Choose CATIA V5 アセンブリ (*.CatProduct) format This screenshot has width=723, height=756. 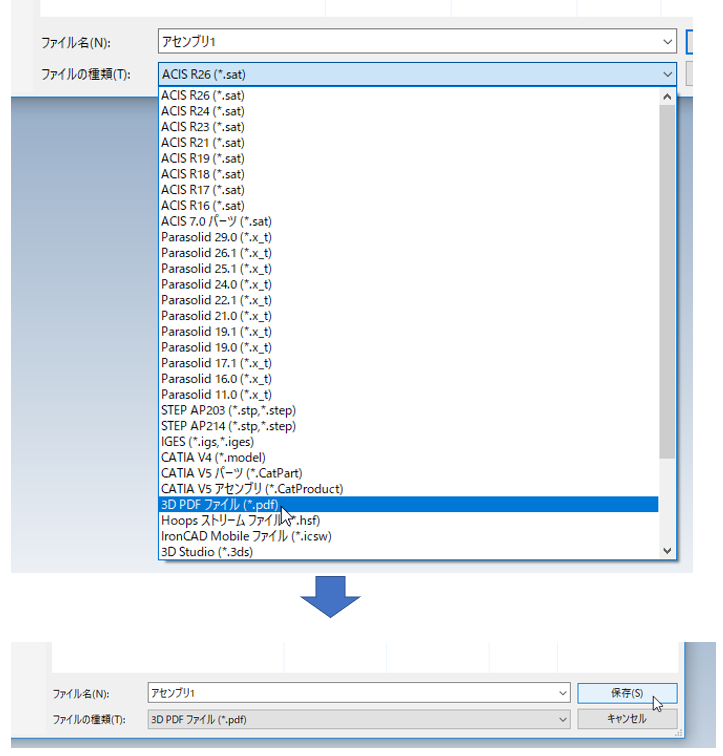408,489
